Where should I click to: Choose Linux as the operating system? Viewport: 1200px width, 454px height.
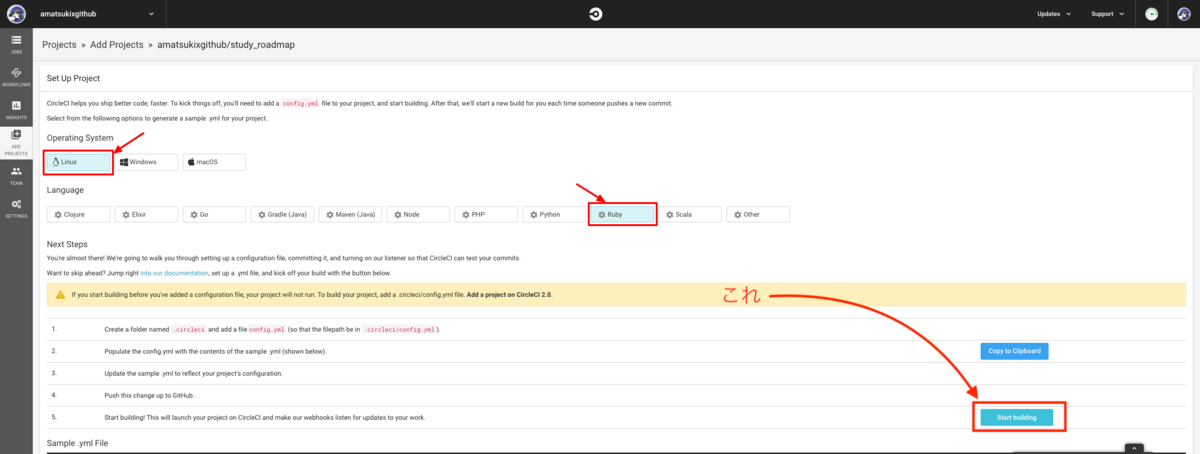(78, 161)
